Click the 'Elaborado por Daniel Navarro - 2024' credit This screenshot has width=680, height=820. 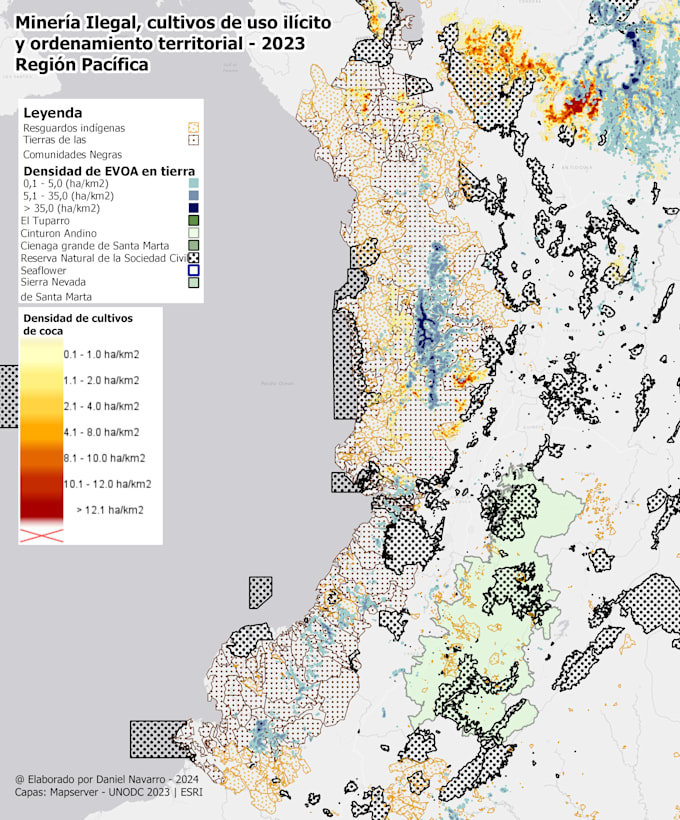coord(107,779)
